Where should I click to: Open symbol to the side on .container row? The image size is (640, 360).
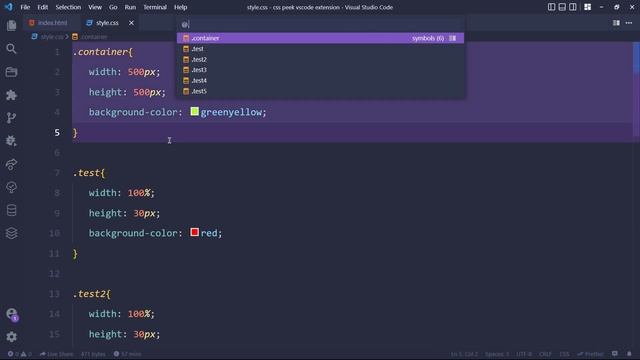click(452, 38)
